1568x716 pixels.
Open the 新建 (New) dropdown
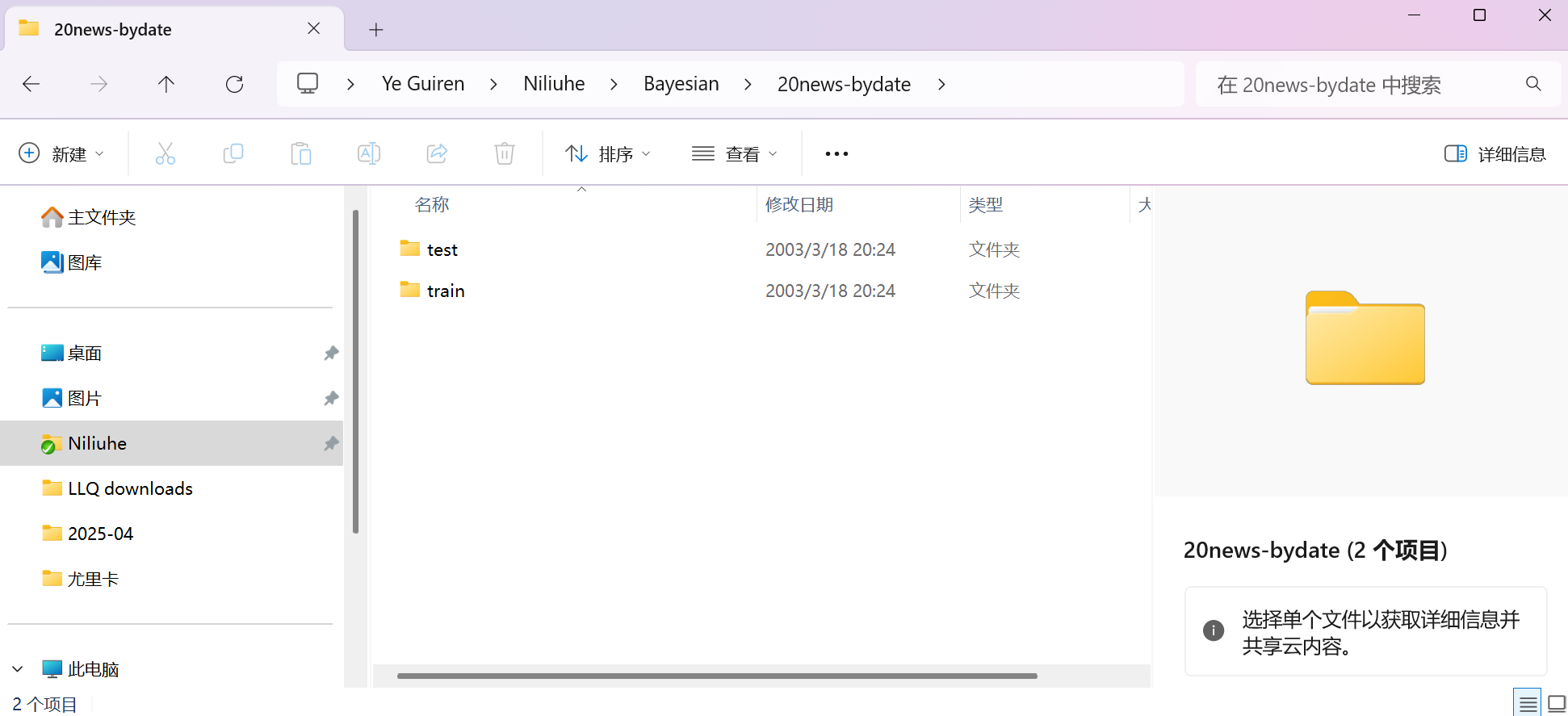[61, 153]
